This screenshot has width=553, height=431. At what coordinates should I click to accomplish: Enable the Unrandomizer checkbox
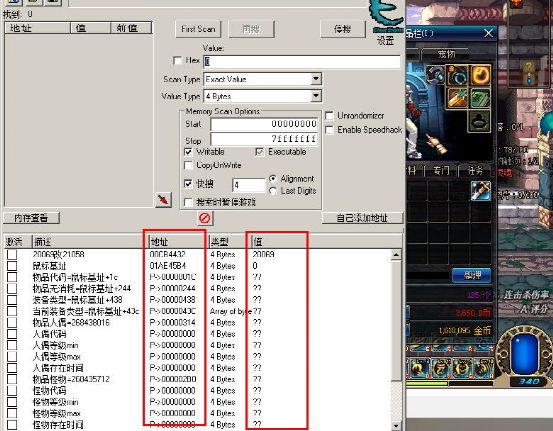click(329, 116)
